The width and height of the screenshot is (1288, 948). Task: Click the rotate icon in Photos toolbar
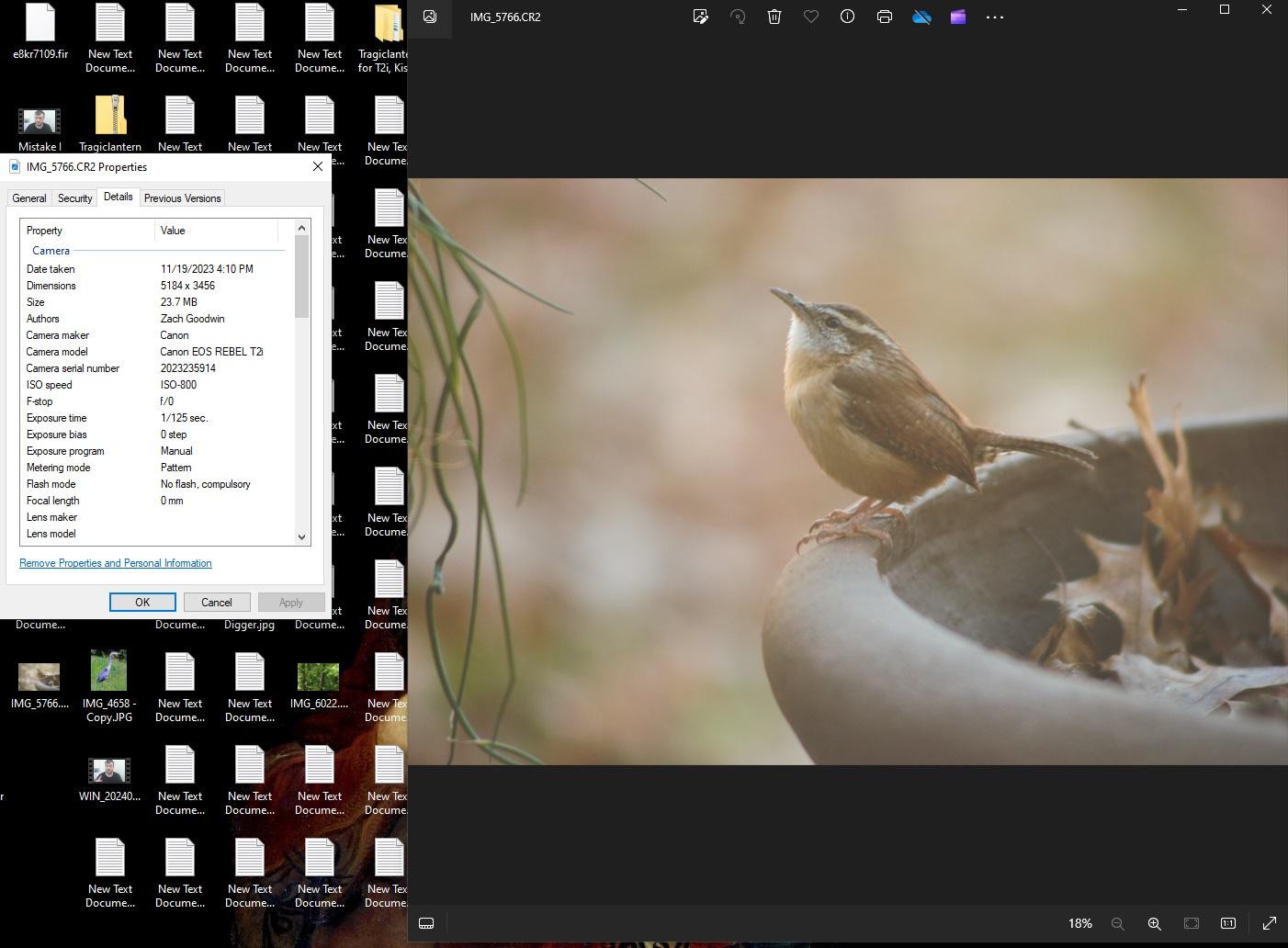[x=737, y=17]
